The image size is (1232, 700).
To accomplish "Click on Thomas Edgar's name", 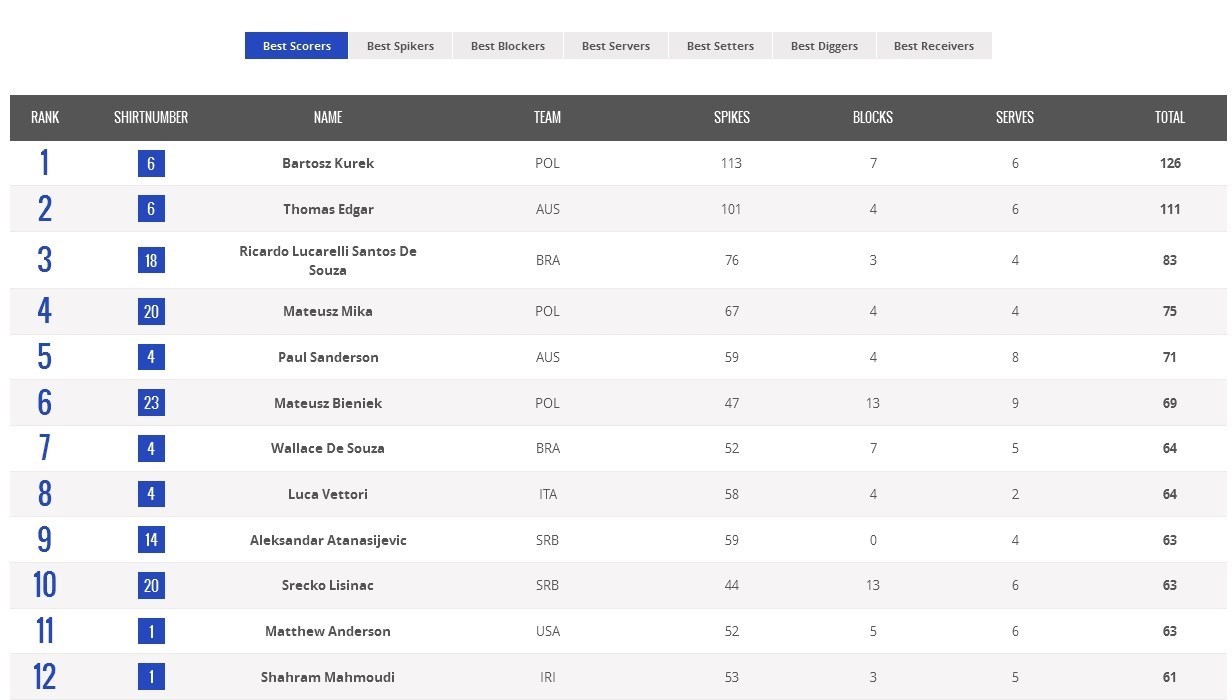I will click(328, 209).
